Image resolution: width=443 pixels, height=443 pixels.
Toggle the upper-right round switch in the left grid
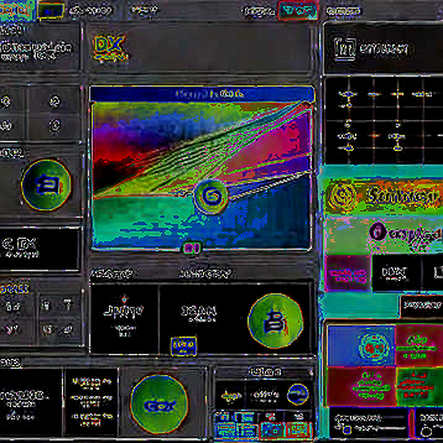click(x=54, y=101)
